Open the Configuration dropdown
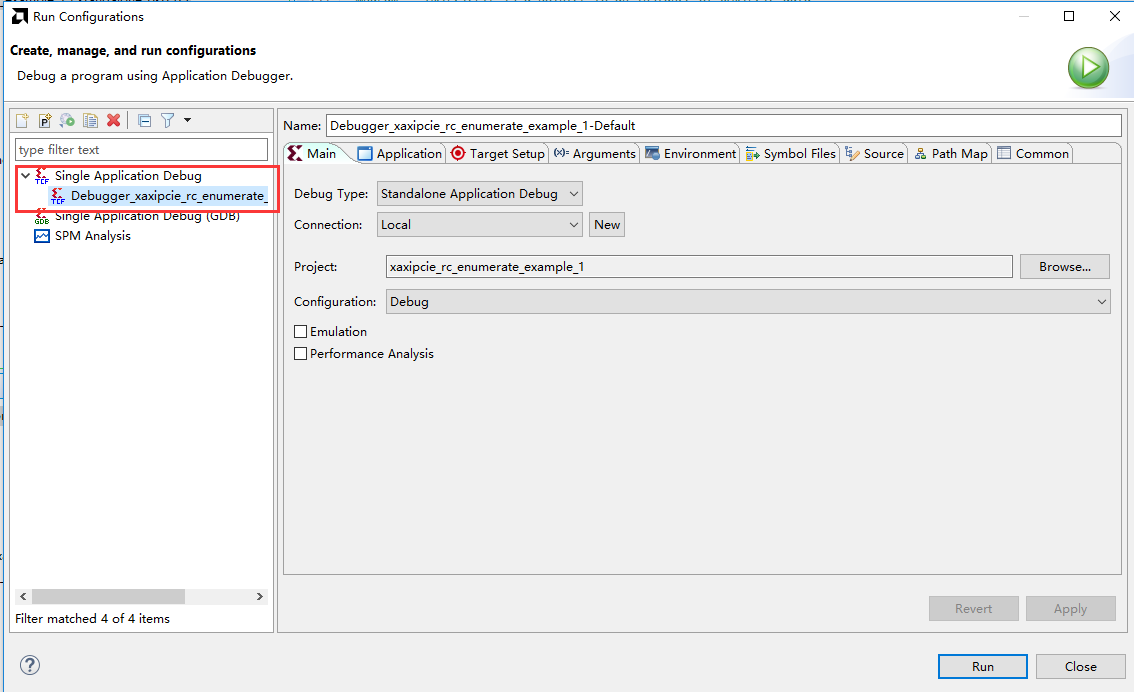Image resolution: width=1134 pixels, height=692 pixels. pos(749,302)
